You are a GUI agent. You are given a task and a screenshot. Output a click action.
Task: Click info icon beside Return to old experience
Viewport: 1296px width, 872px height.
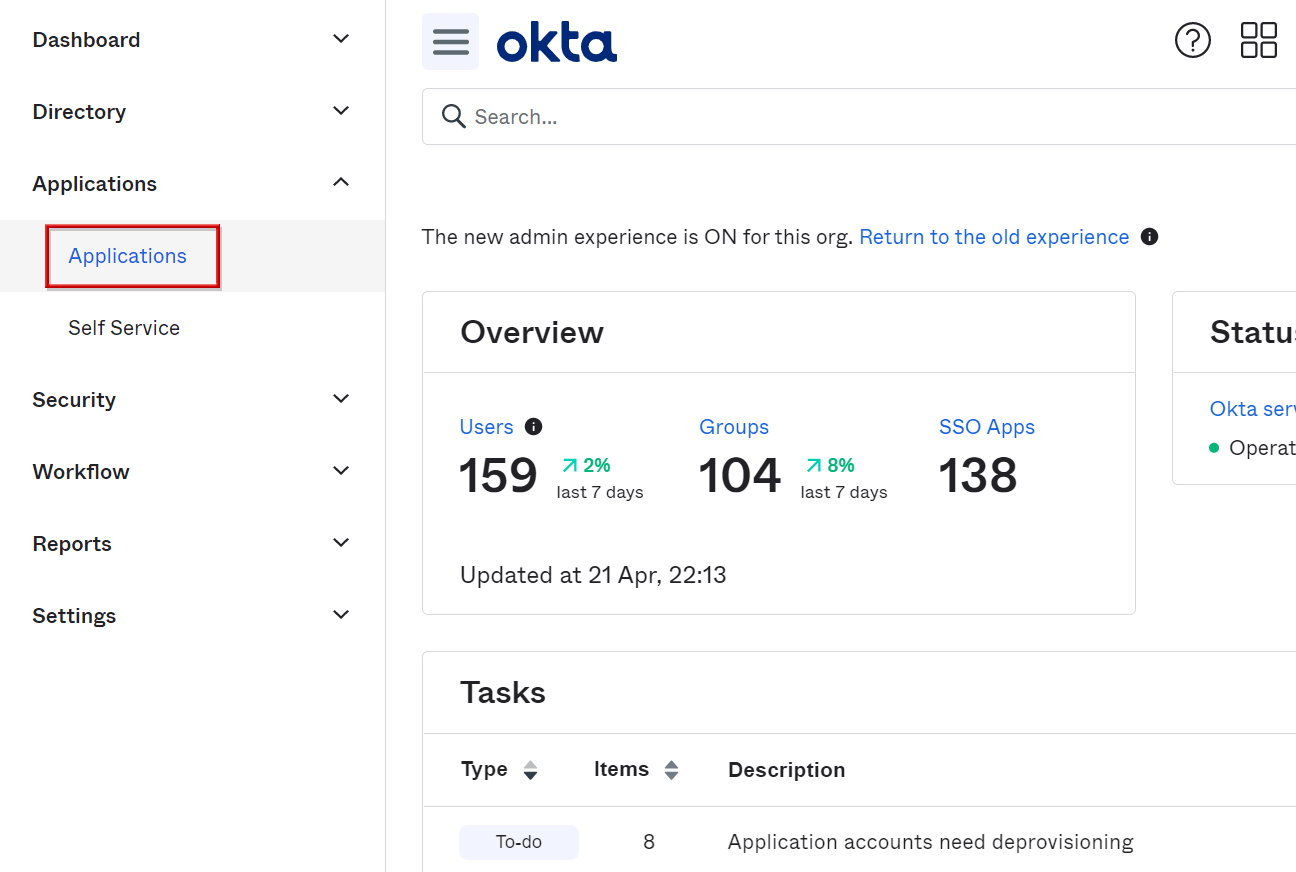point(1150,237)
